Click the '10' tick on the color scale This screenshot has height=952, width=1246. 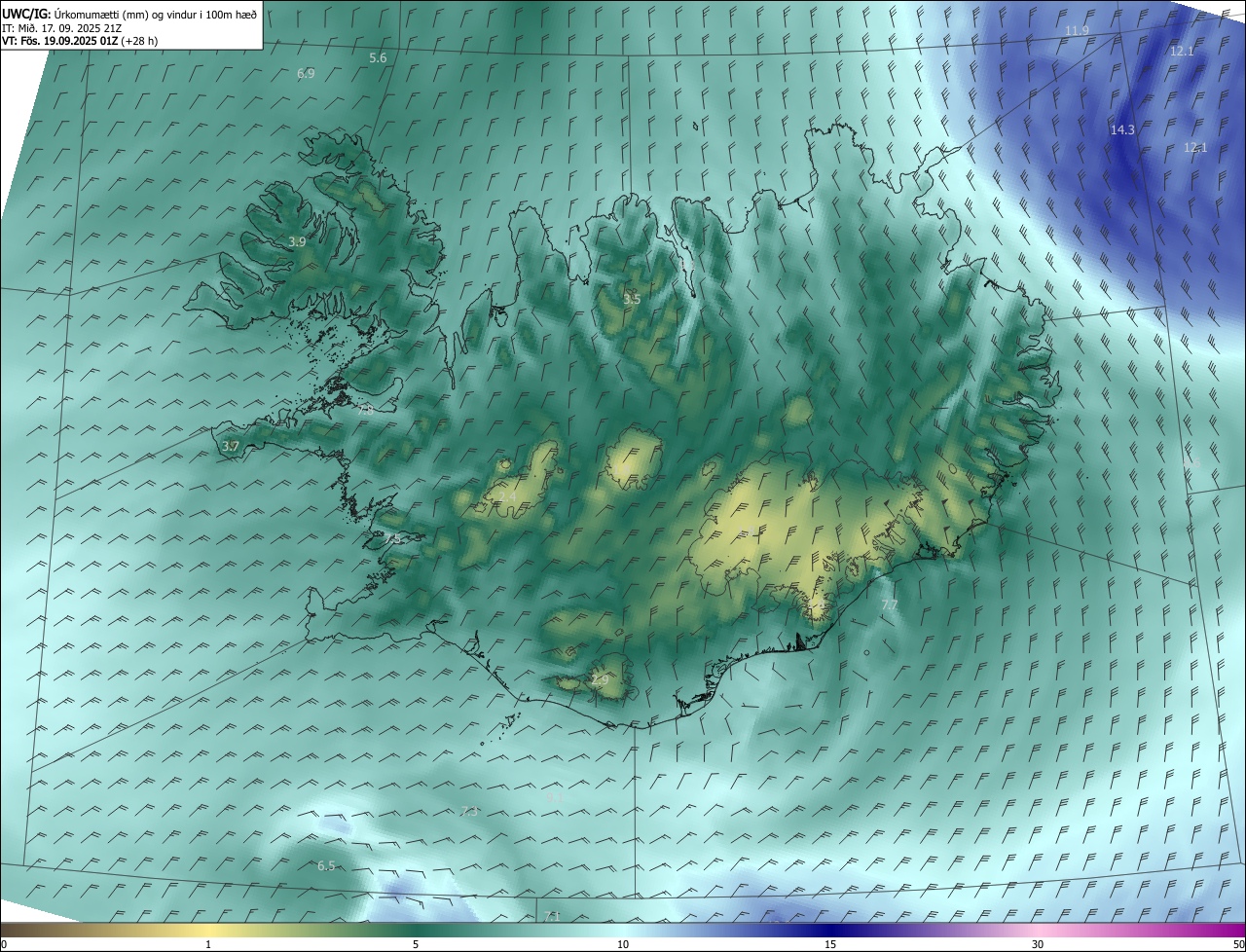pyautogui.click(x=623, y=945)
